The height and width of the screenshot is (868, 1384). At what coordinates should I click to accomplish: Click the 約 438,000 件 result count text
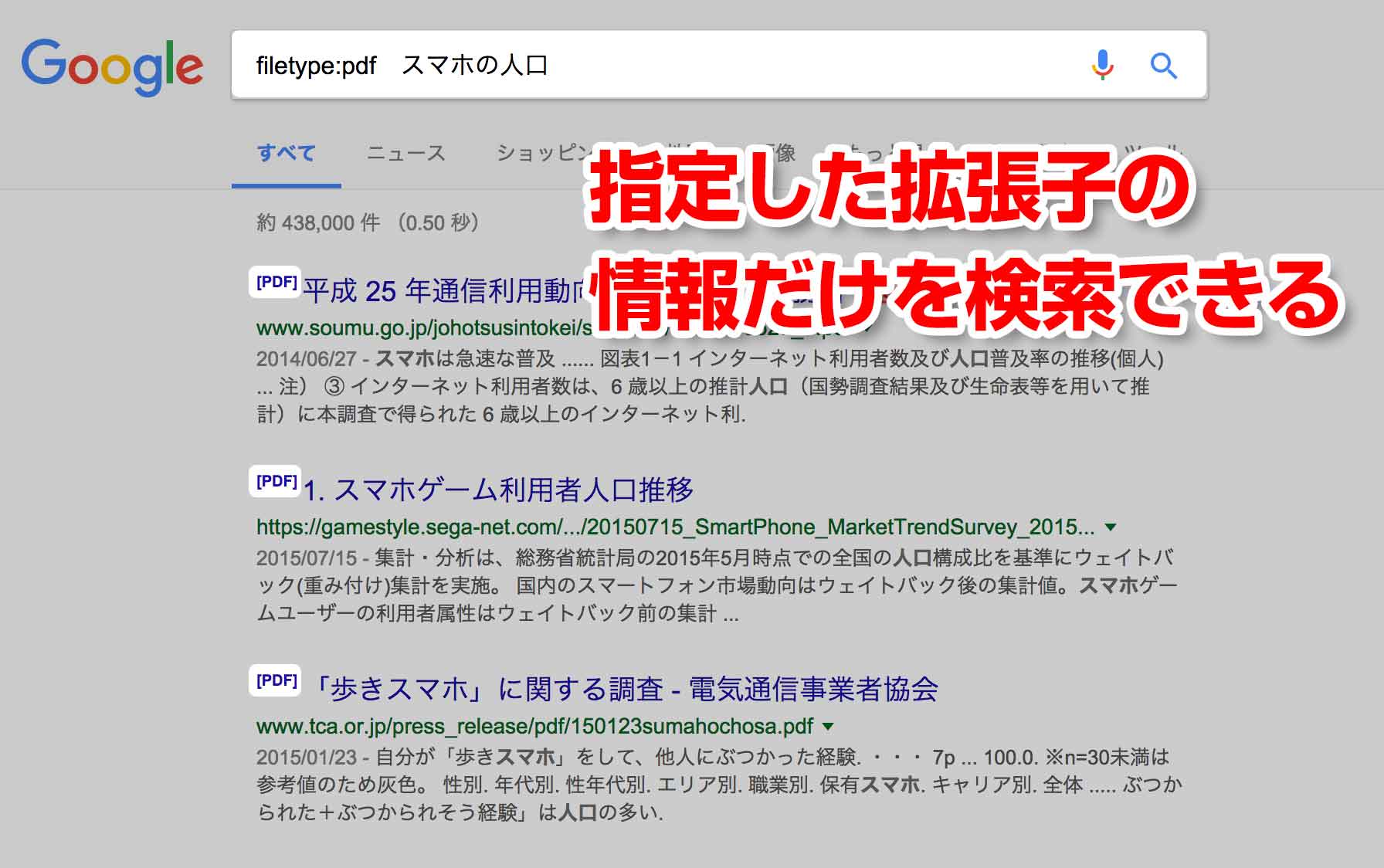[368, 222]
